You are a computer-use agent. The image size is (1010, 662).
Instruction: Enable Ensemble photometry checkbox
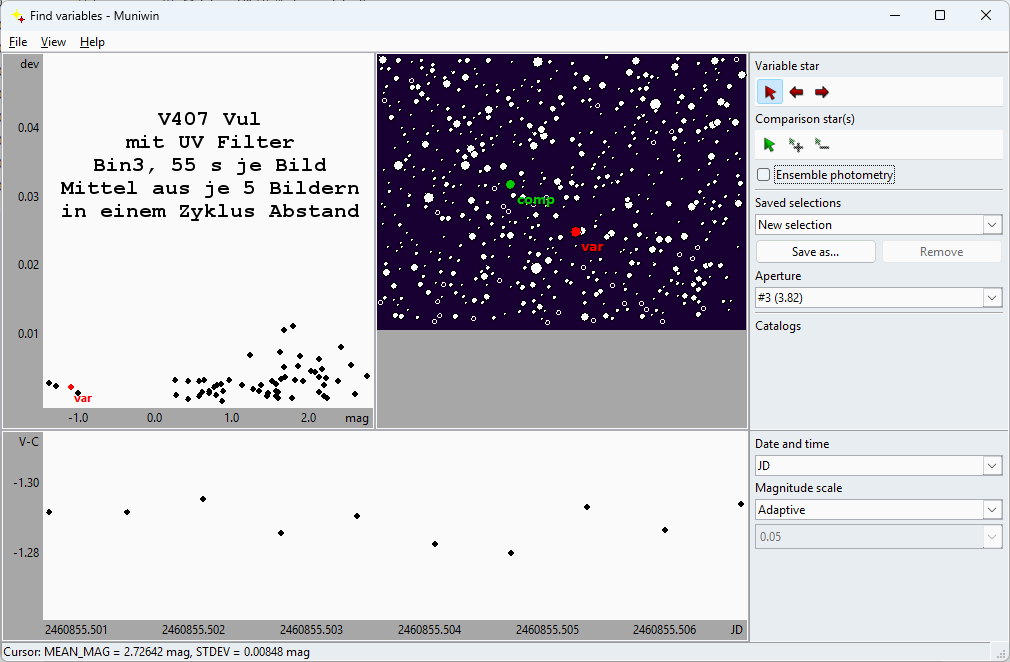(764, 175)
